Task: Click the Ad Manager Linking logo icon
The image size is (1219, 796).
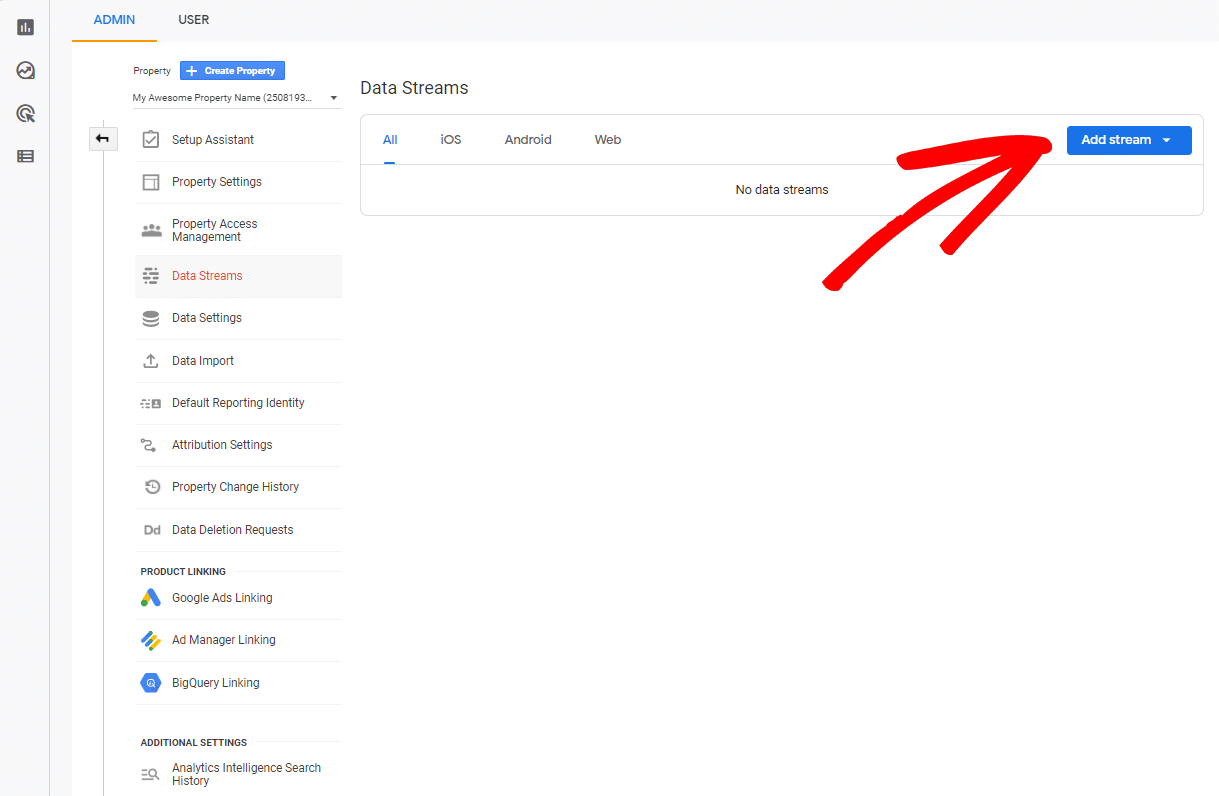Action: pos(151,640)
